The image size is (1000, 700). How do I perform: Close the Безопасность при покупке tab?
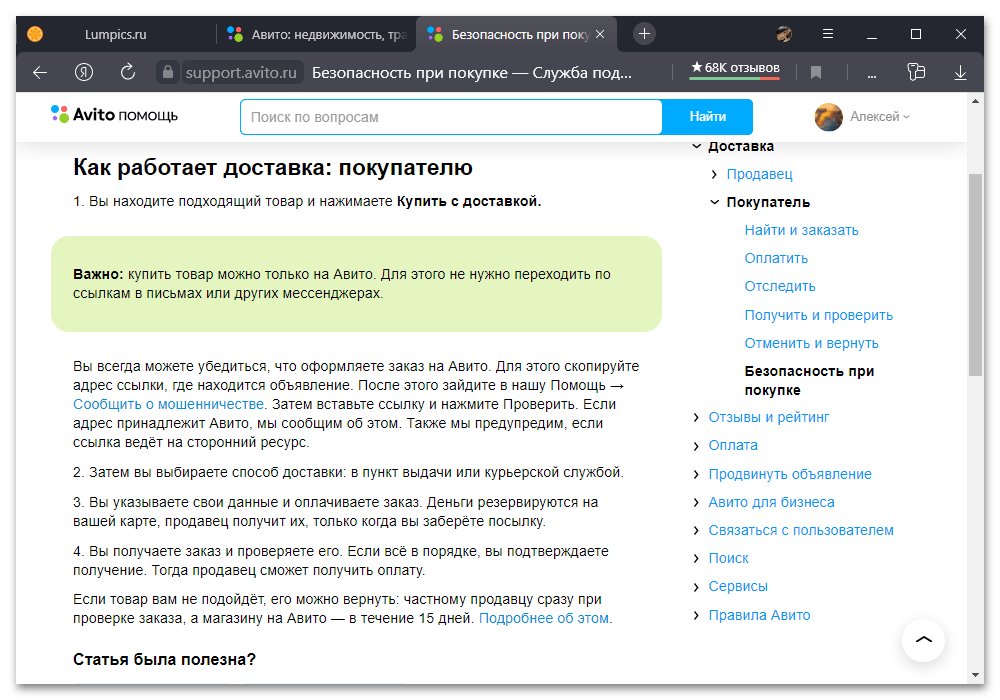600,34
